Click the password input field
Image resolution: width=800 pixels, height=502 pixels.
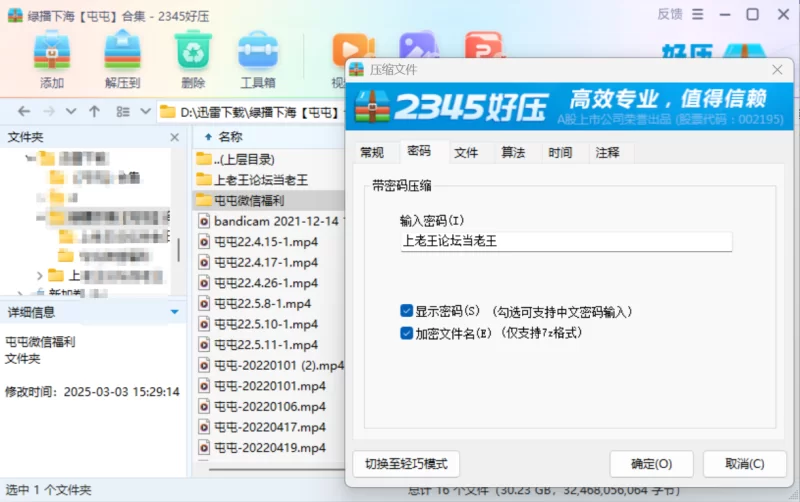click(x=566, y=241)
